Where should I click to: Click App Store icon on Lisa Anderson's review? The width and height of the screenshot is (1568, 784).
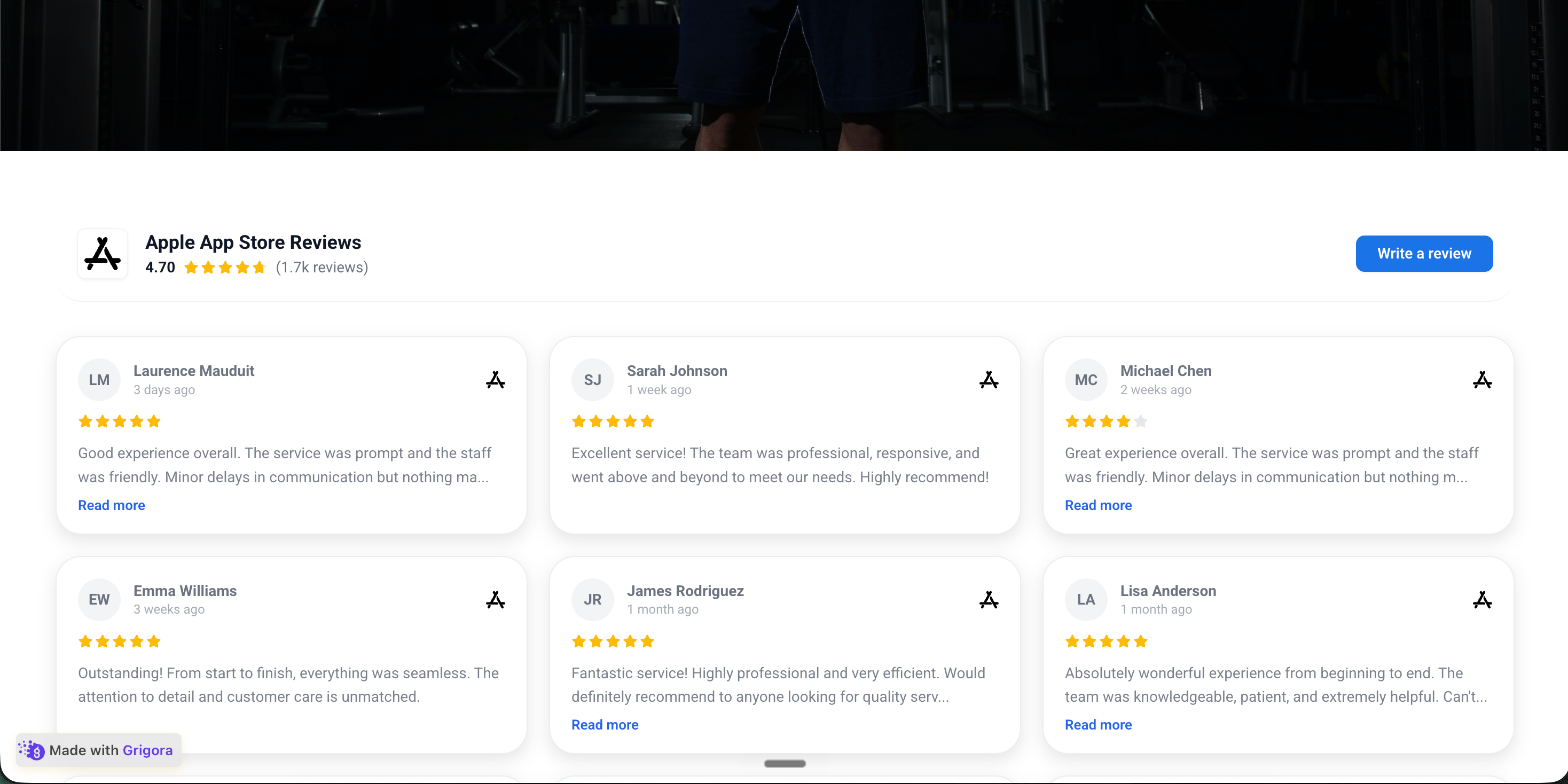(x=1482, y=600)
